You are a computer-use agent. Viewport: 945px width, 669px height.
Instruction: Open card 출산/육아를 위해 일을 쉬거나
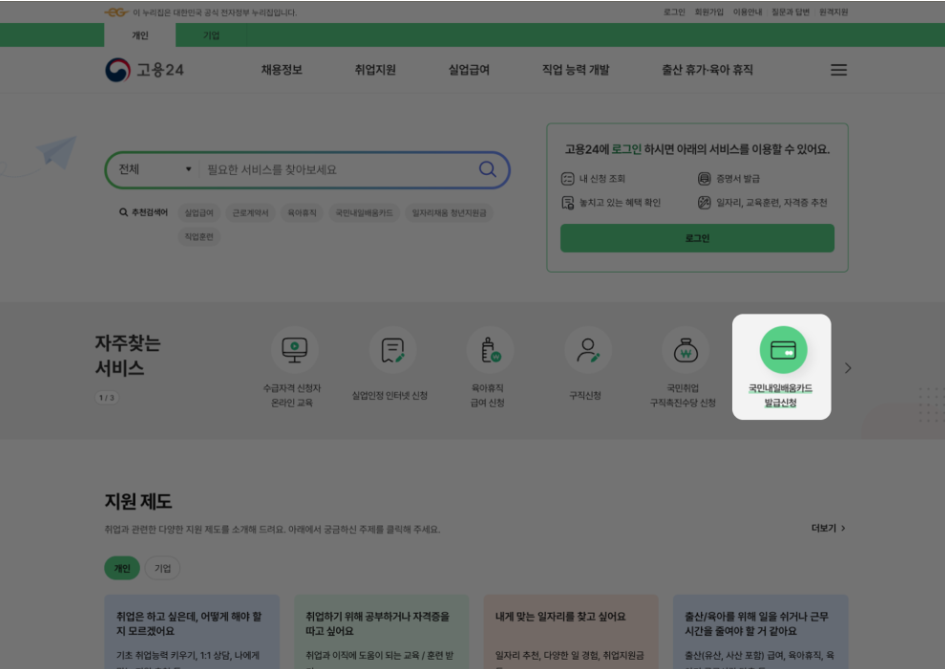pyautogui.click(x=761, y=632)
